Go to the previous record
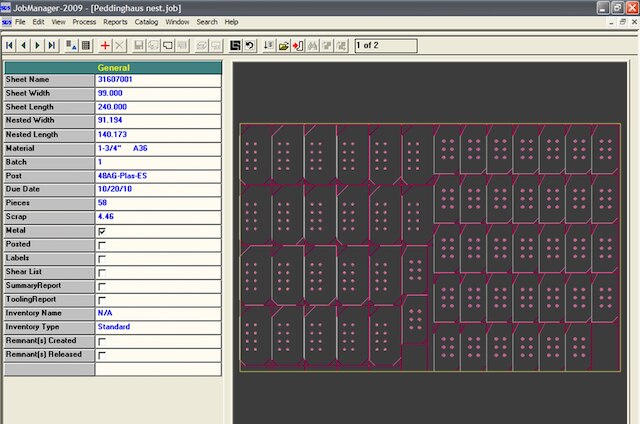This screenshot has height=424, width=640. [24, 46]
